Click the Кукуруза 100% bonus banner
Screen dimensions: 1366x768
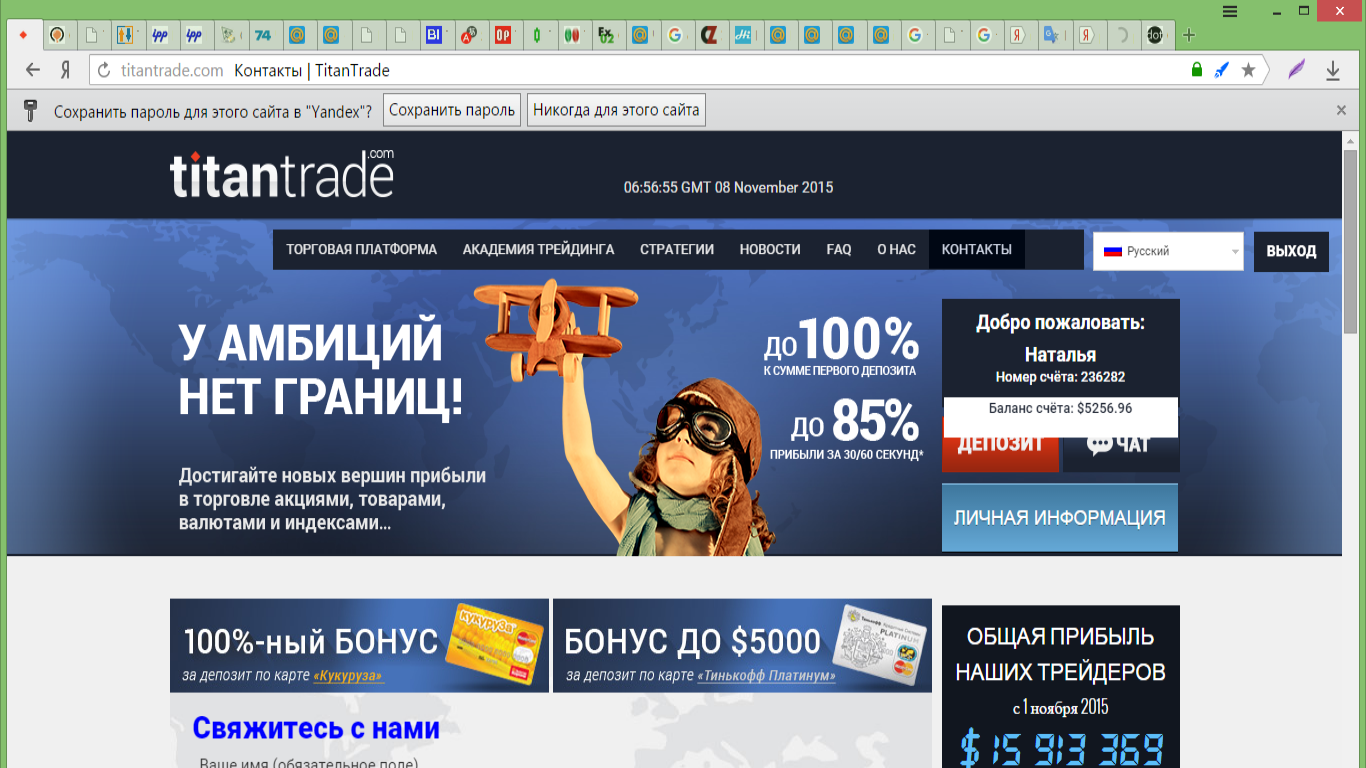pyautogui.click(x=359, y=645)
